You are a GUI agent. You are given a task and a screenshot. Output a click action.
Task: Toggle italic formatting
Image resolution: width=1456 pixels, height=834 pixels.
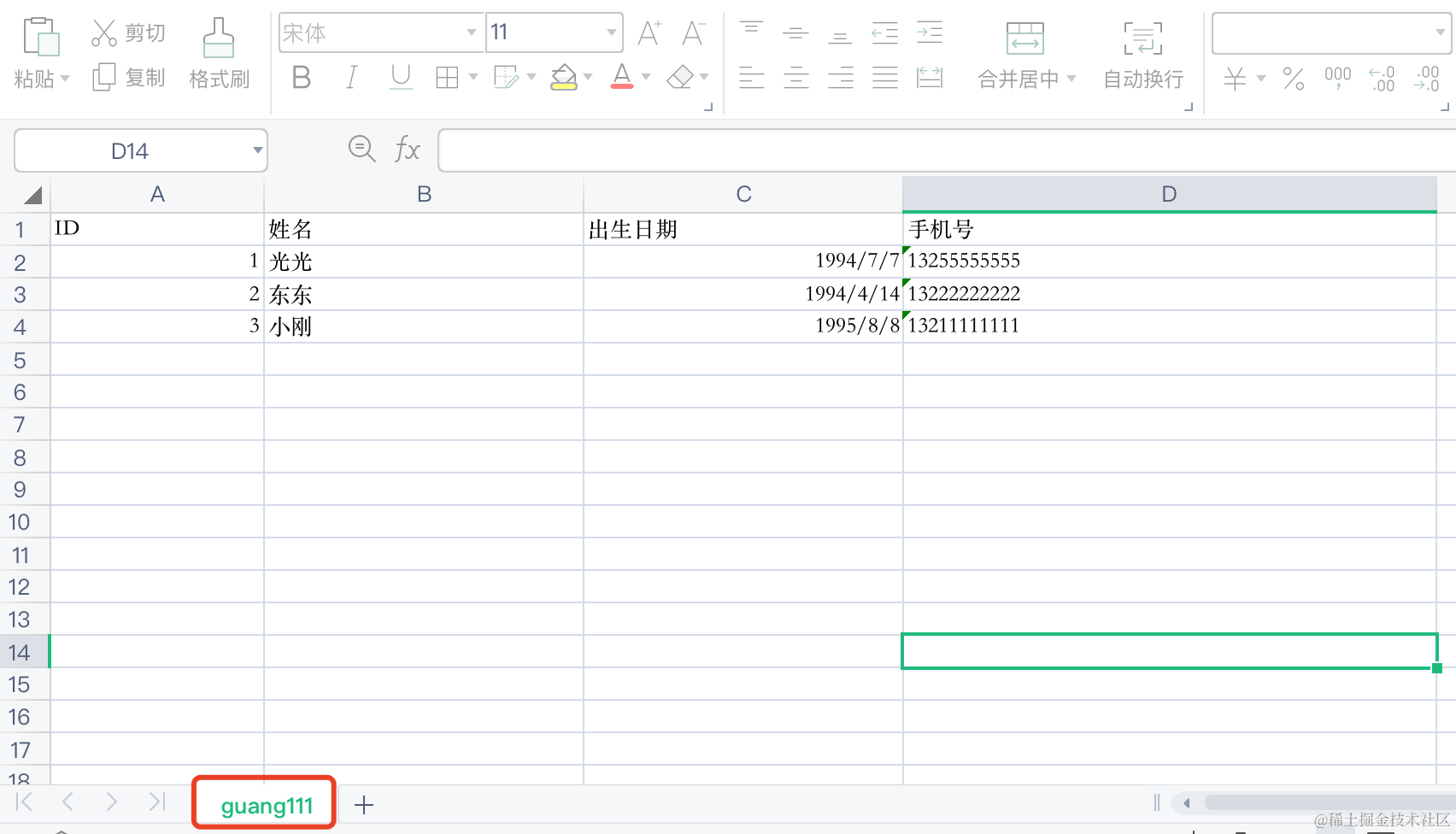(351, 78)
